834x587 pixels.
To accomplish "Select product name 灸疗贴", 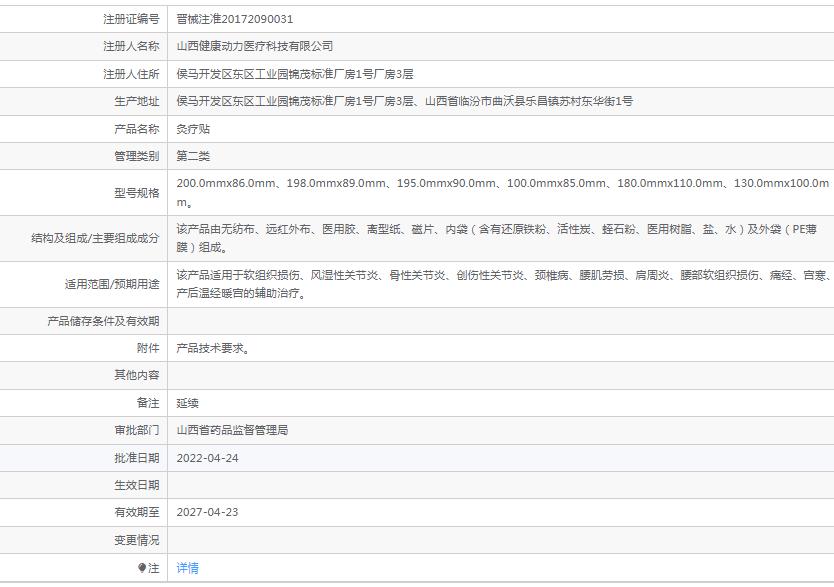I will (193, 129).
